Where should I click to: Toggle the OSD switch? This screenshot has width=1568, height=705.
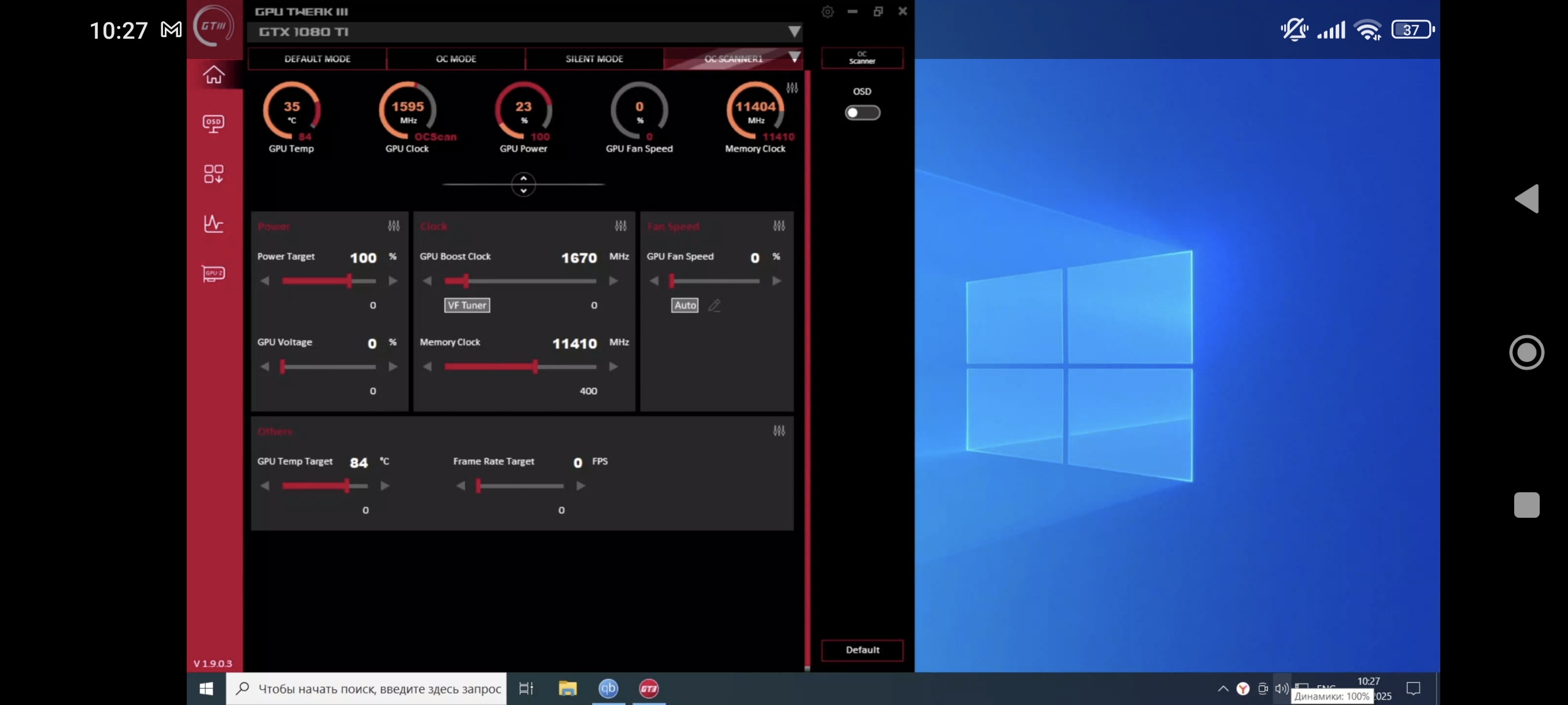pos(862,113)
